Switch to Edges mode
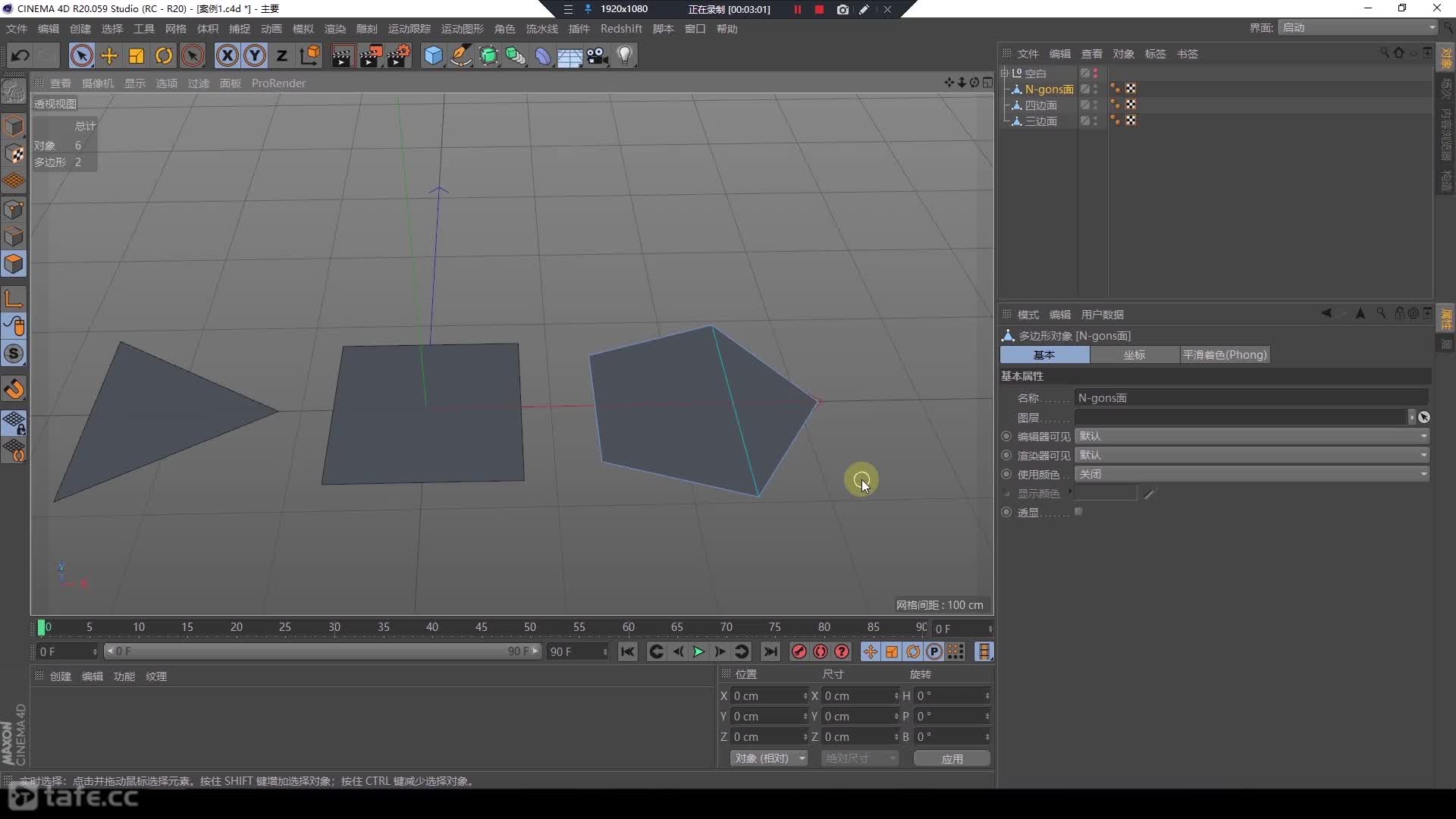Image resolution: width=1456 pixels, height=819 pixels. 14,237
